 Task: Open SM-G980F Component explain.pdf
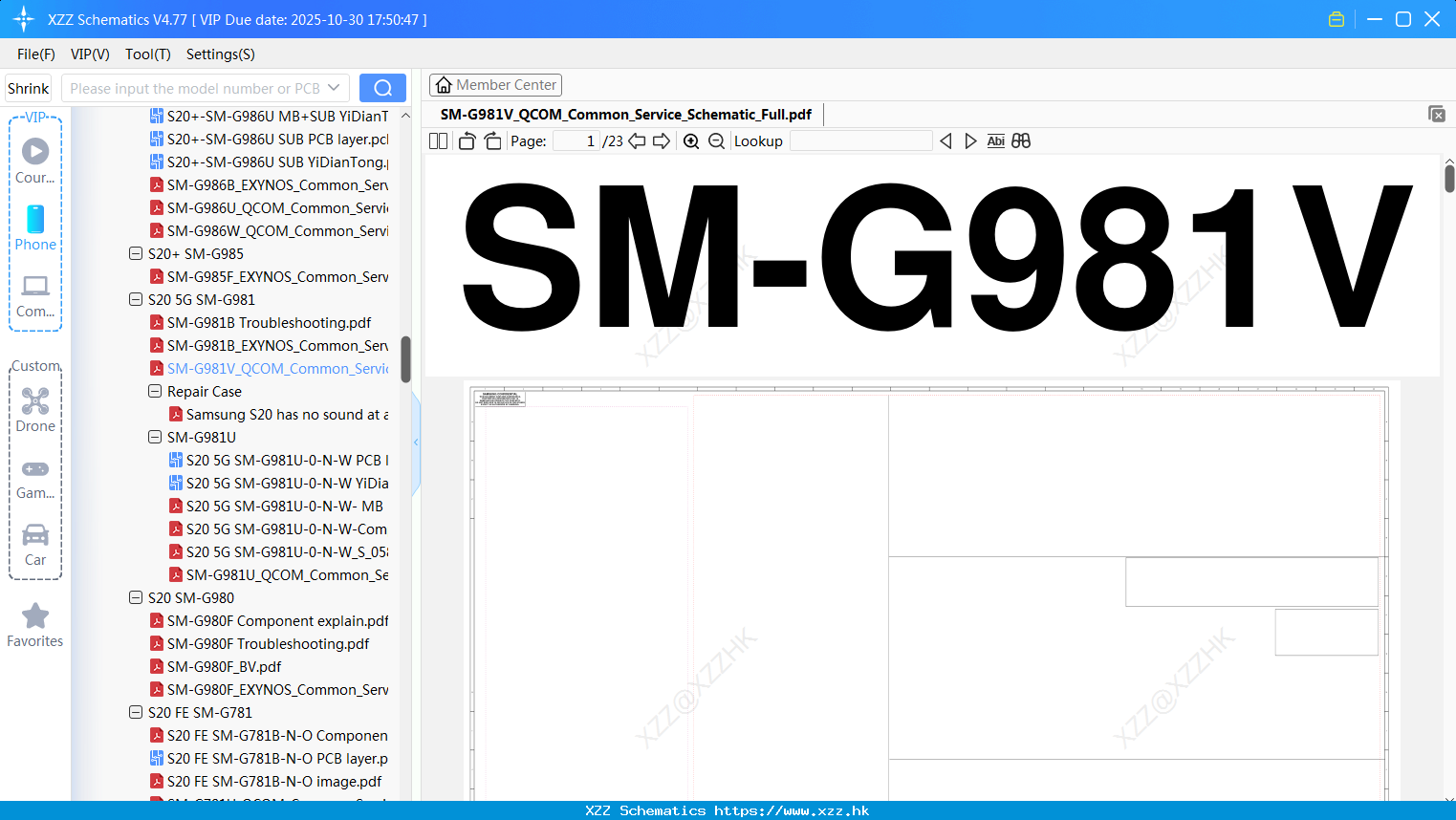coord(269,620)
